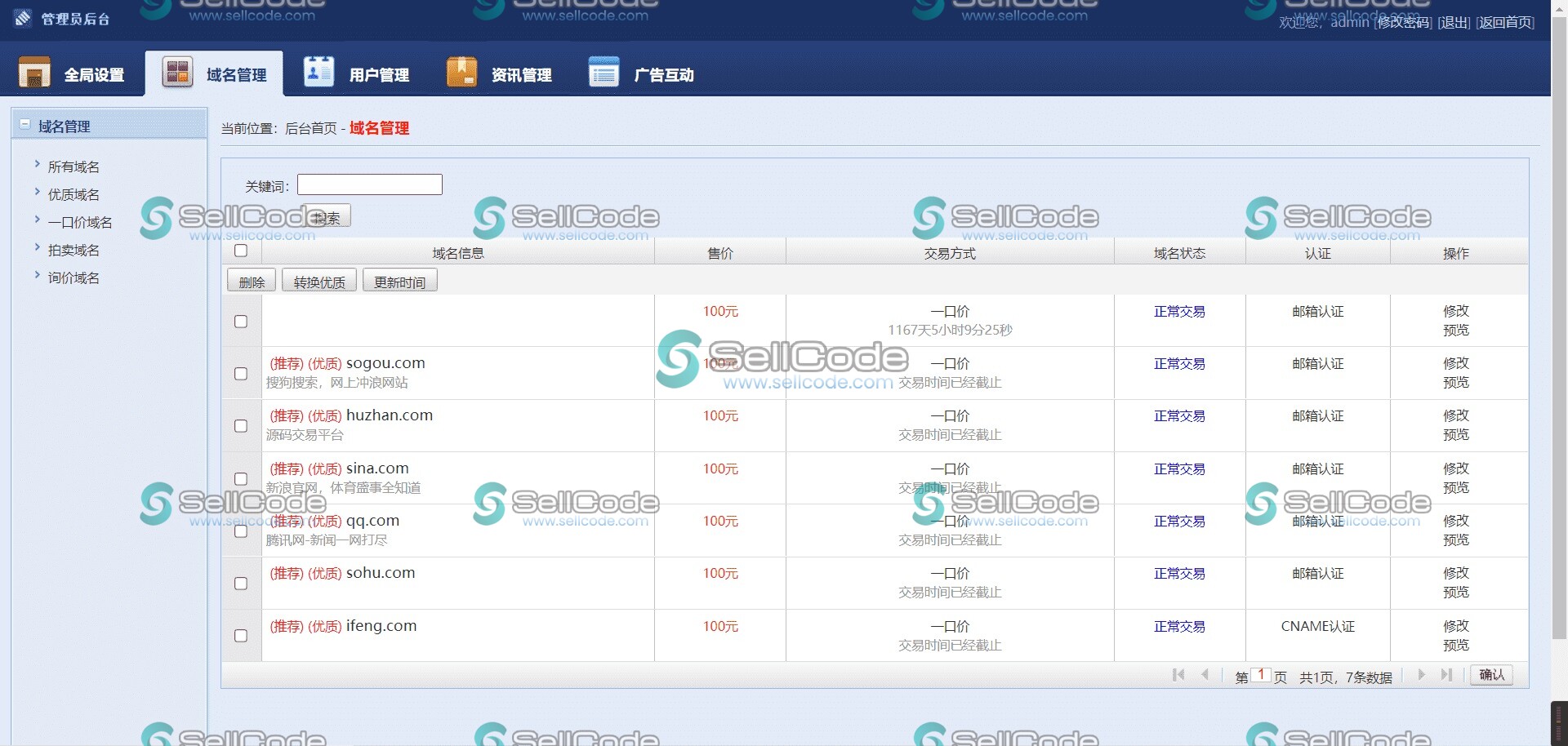The width and height of the screenshot is (1568, 746).
Task: Click the 用户管理 contact card icon
Action: click(318, 73)
